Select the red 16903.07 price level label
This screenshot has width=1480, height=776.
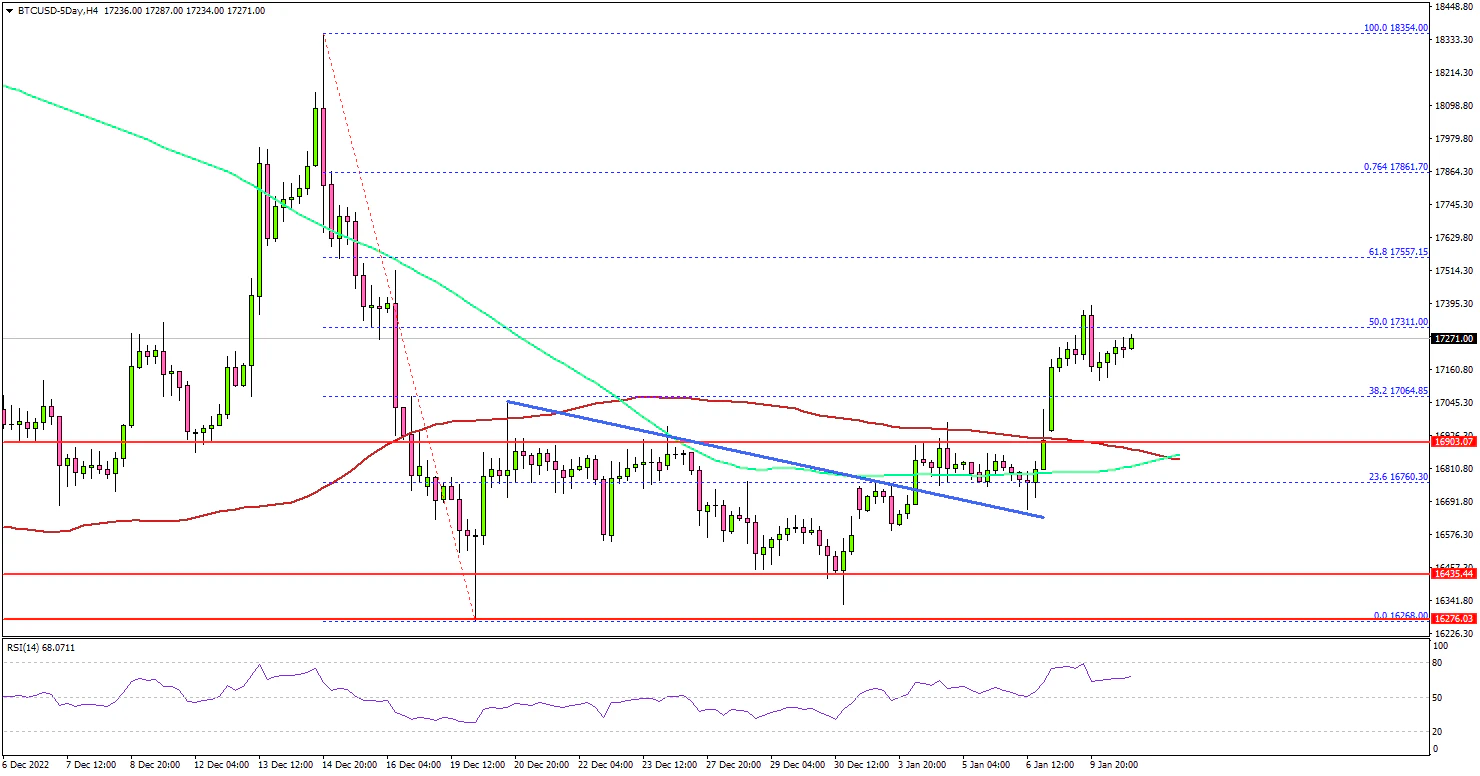click(1454, 441)
